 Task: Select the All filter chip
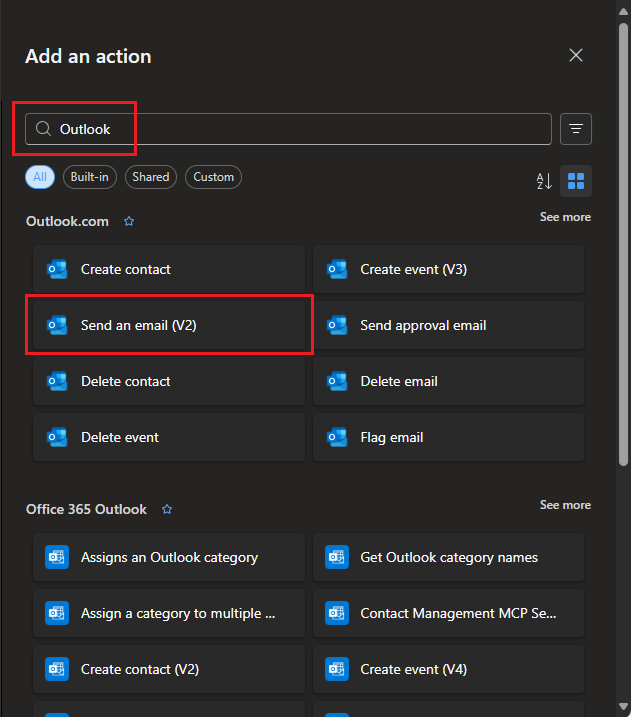coord(40,177)
